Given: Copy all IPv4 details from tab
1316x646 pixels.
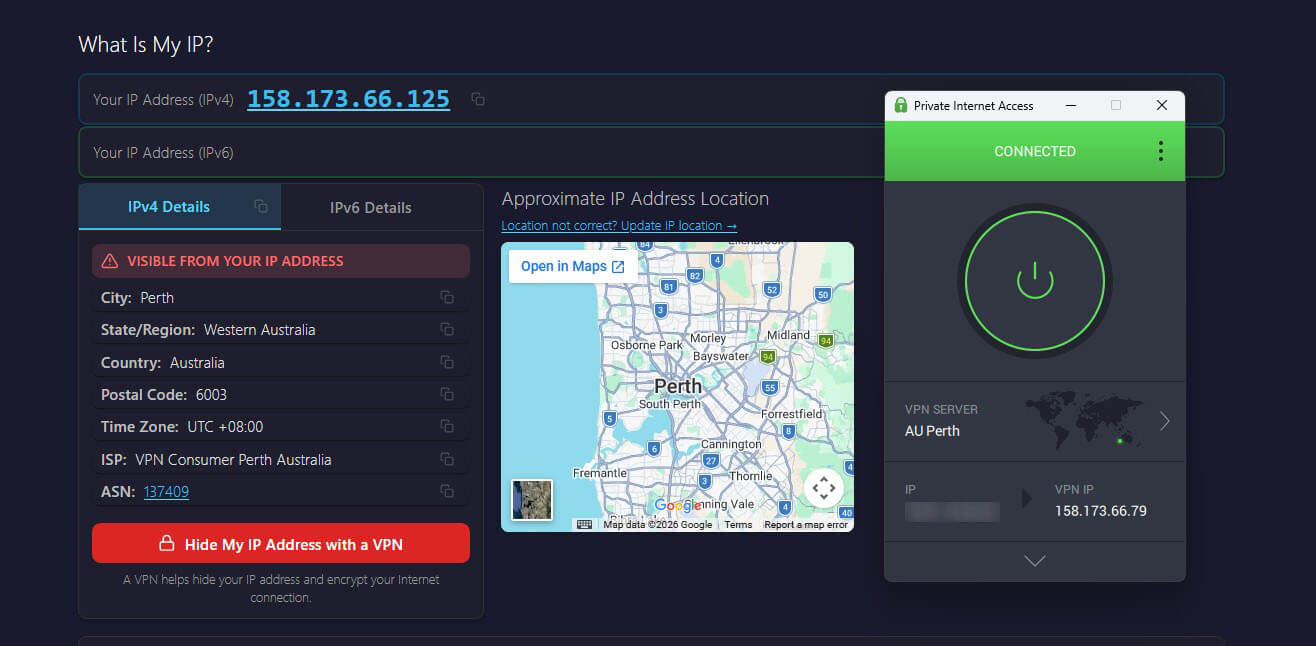Looking at the screenshot, I should coord(261,207).
